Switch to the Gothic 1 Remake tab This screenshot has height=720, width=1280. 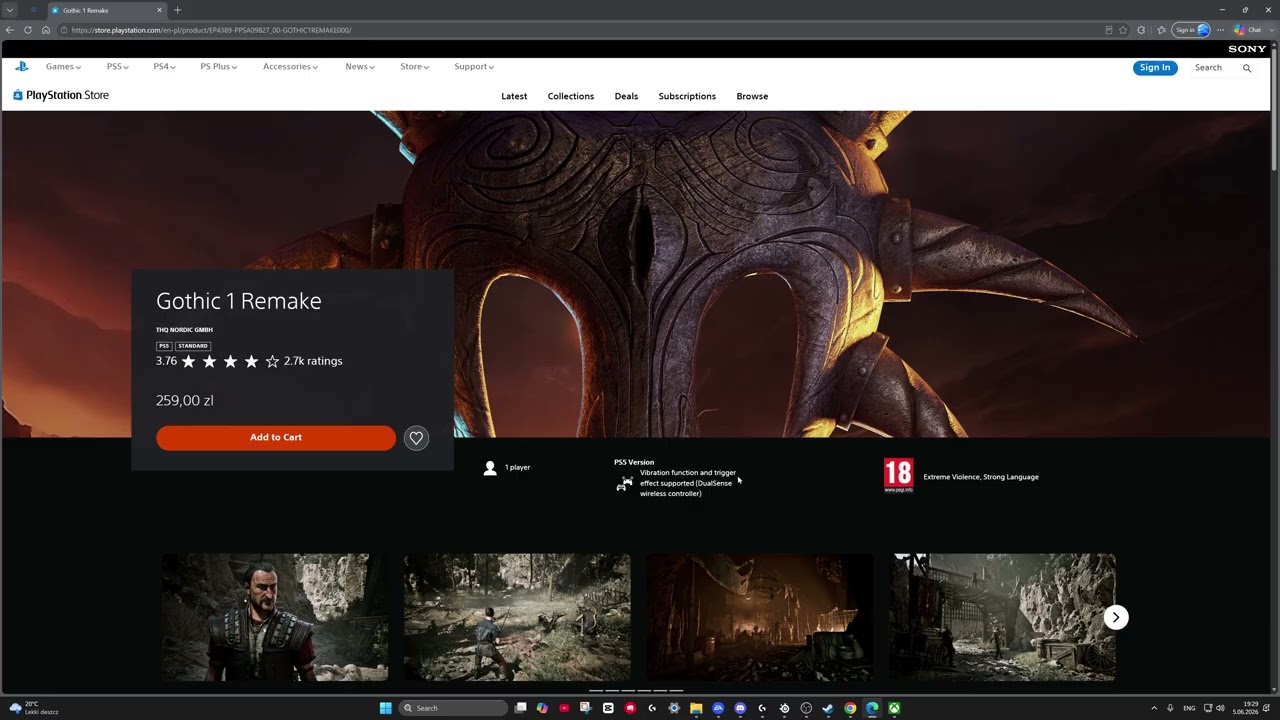point(106,10)
